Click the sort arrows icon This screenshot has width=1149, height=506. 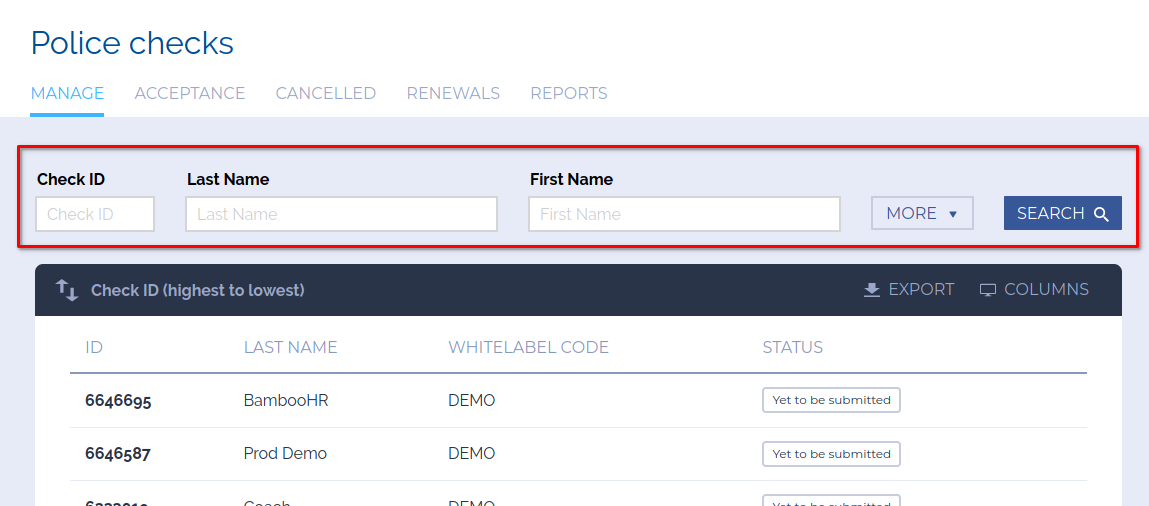coord(67,290)
